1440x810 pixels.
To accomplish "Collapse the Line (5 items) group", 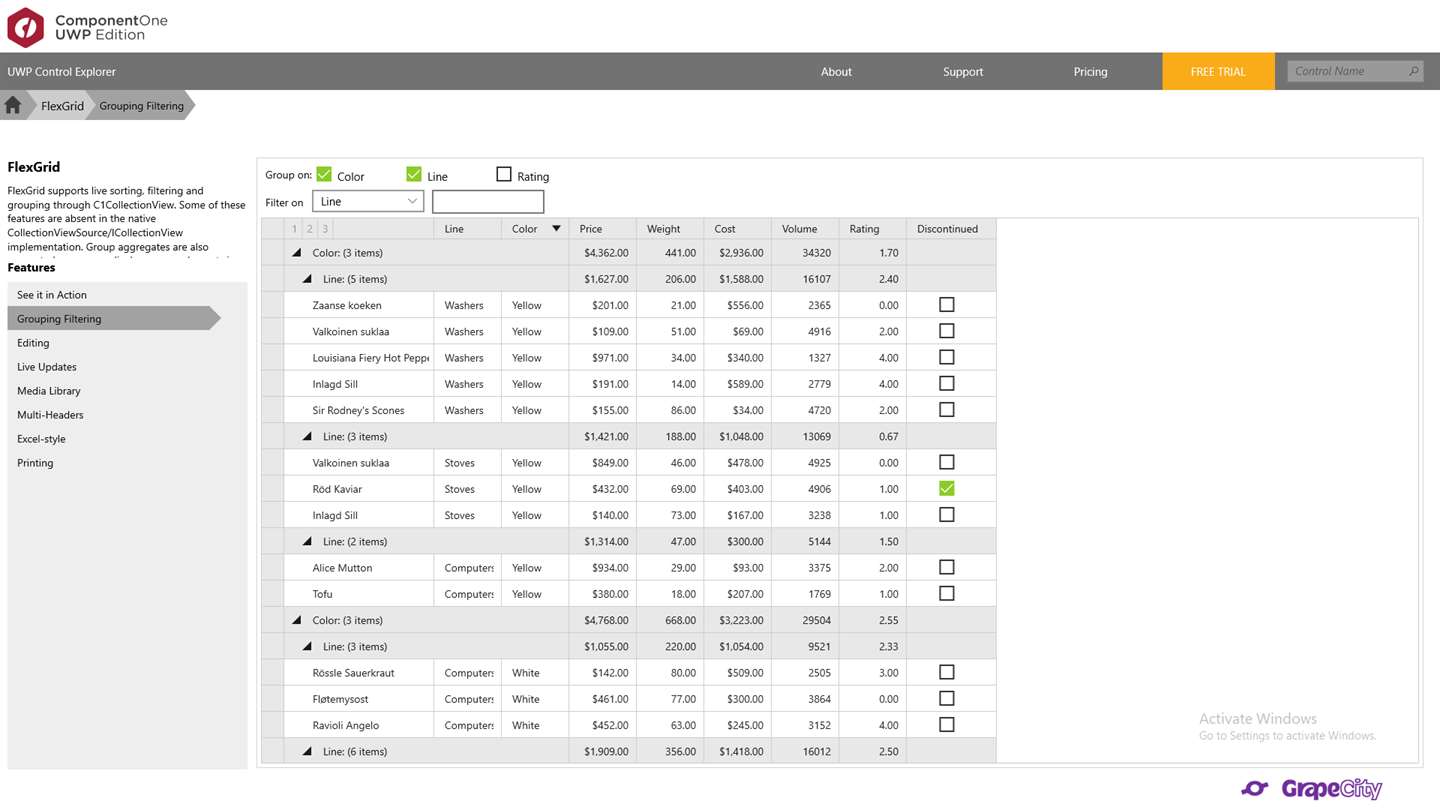I will [x=307, y=279].
